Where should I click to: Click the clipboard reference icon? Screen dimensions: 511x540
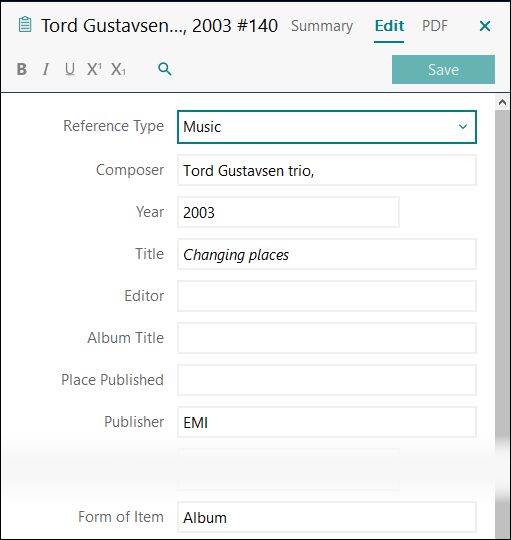pos(25,25)
